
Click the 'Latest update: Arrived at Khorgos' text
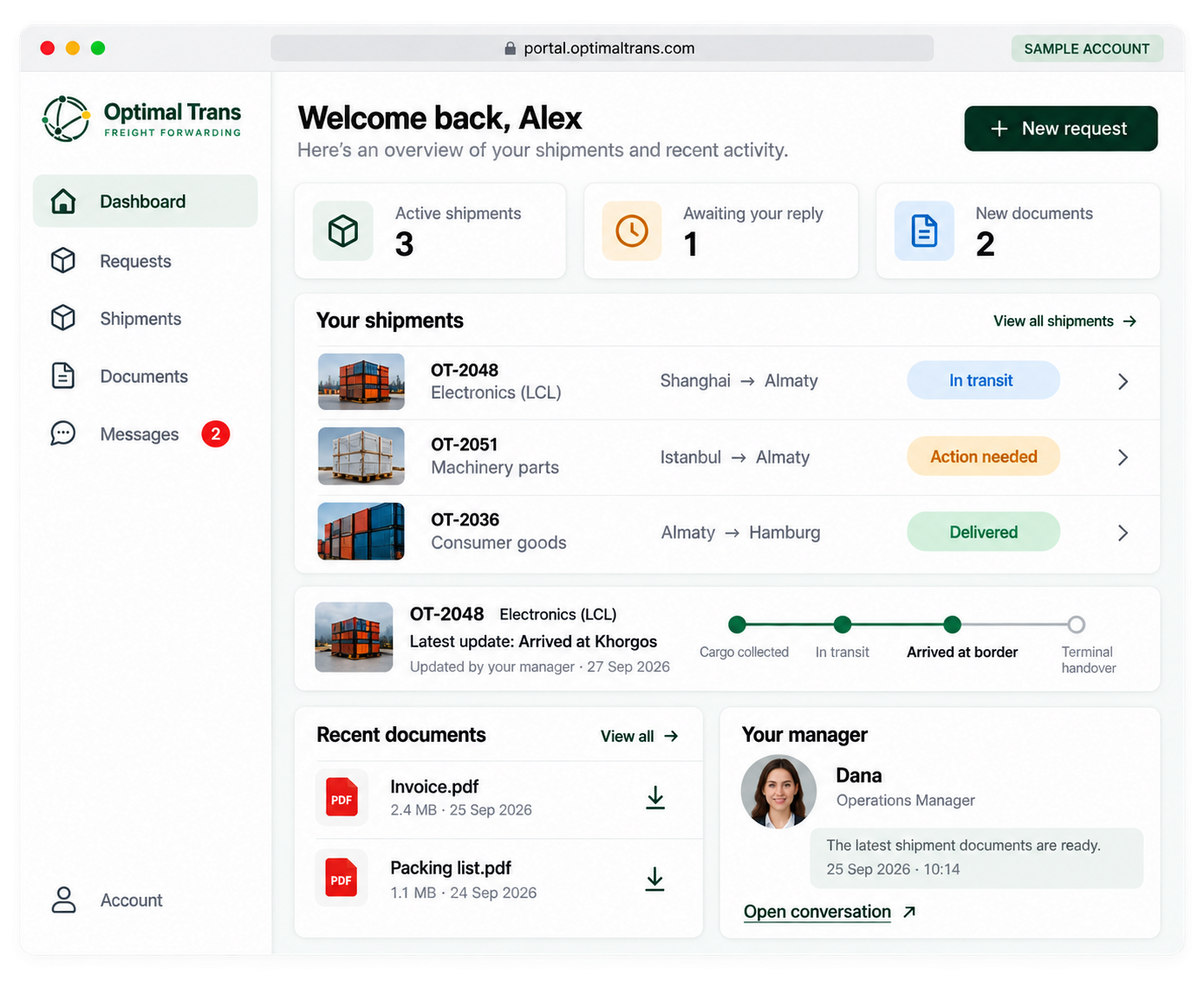coord(533,641)
